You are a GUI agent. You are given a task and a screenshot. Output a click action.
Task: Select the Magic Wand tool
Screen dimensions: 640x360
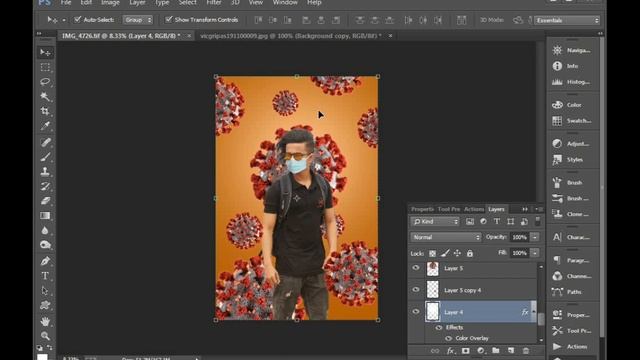(45, 96)
